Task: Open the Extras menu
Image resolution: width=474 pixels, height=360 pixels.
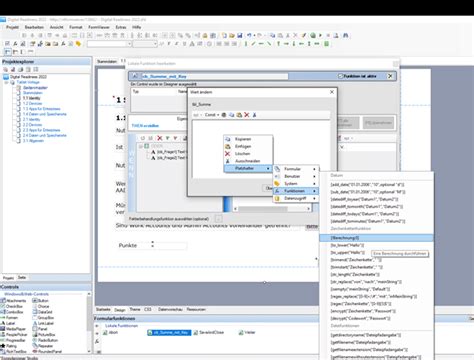Action: (x=121, y=27)
